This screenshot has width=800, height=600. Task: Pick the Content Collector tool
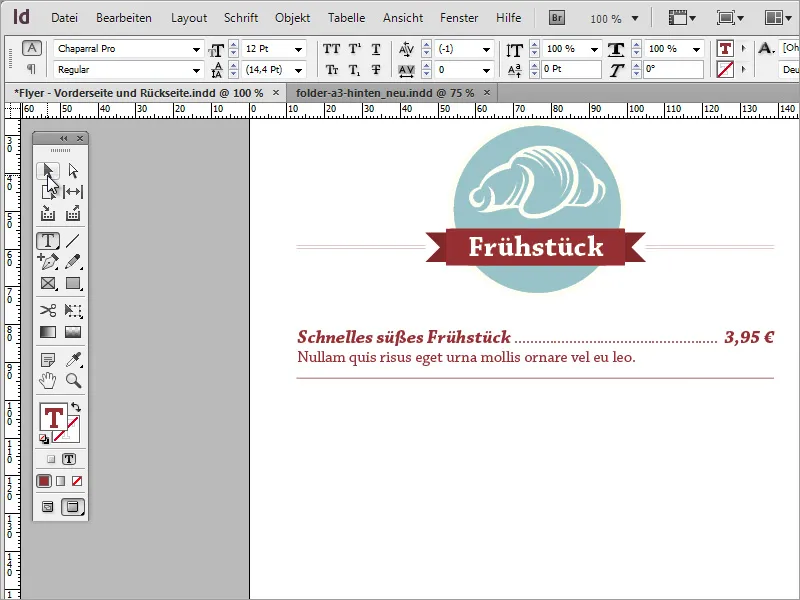(48, 213)
